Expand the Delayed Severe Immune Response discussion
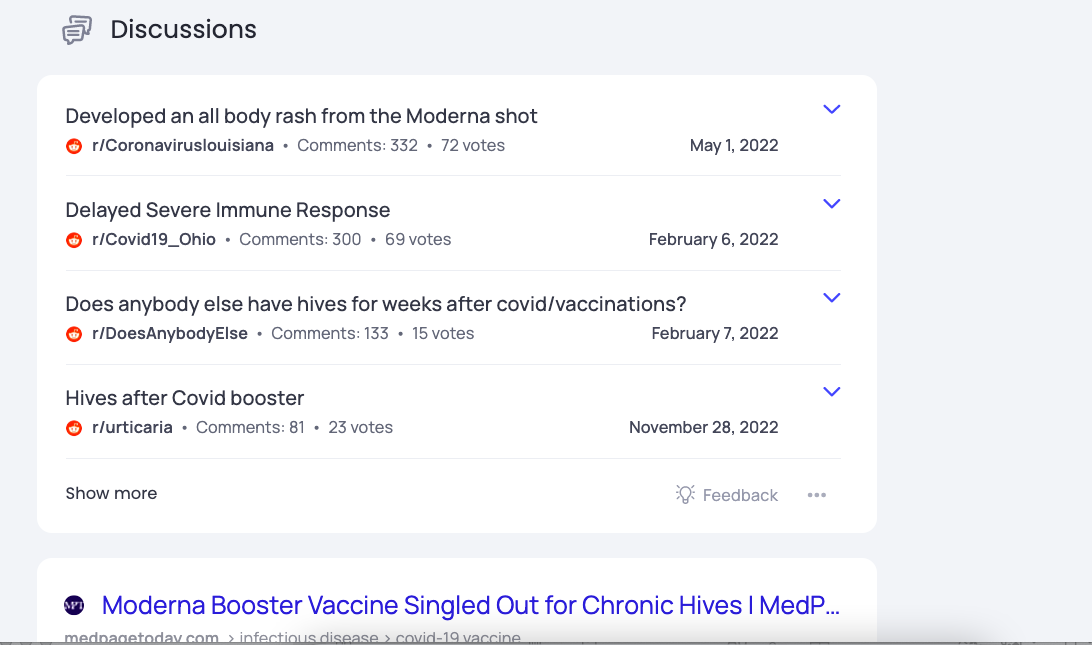Viewport: 1092px width, 645px height. (832, 203)
